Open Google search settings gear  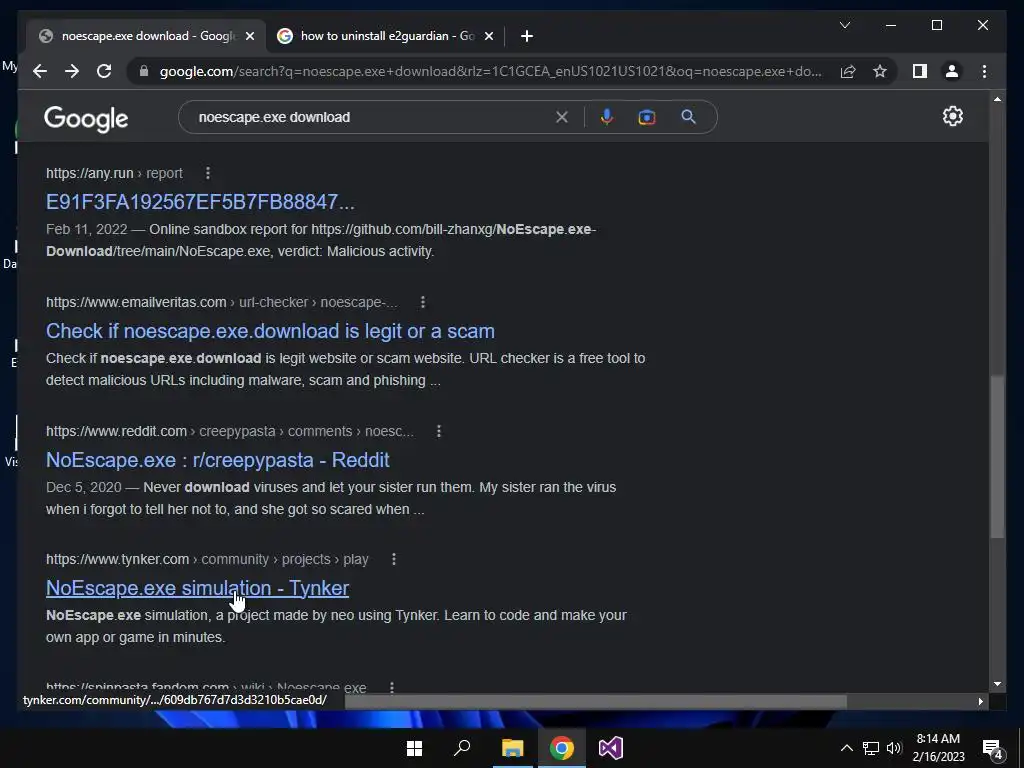(952, 116)
